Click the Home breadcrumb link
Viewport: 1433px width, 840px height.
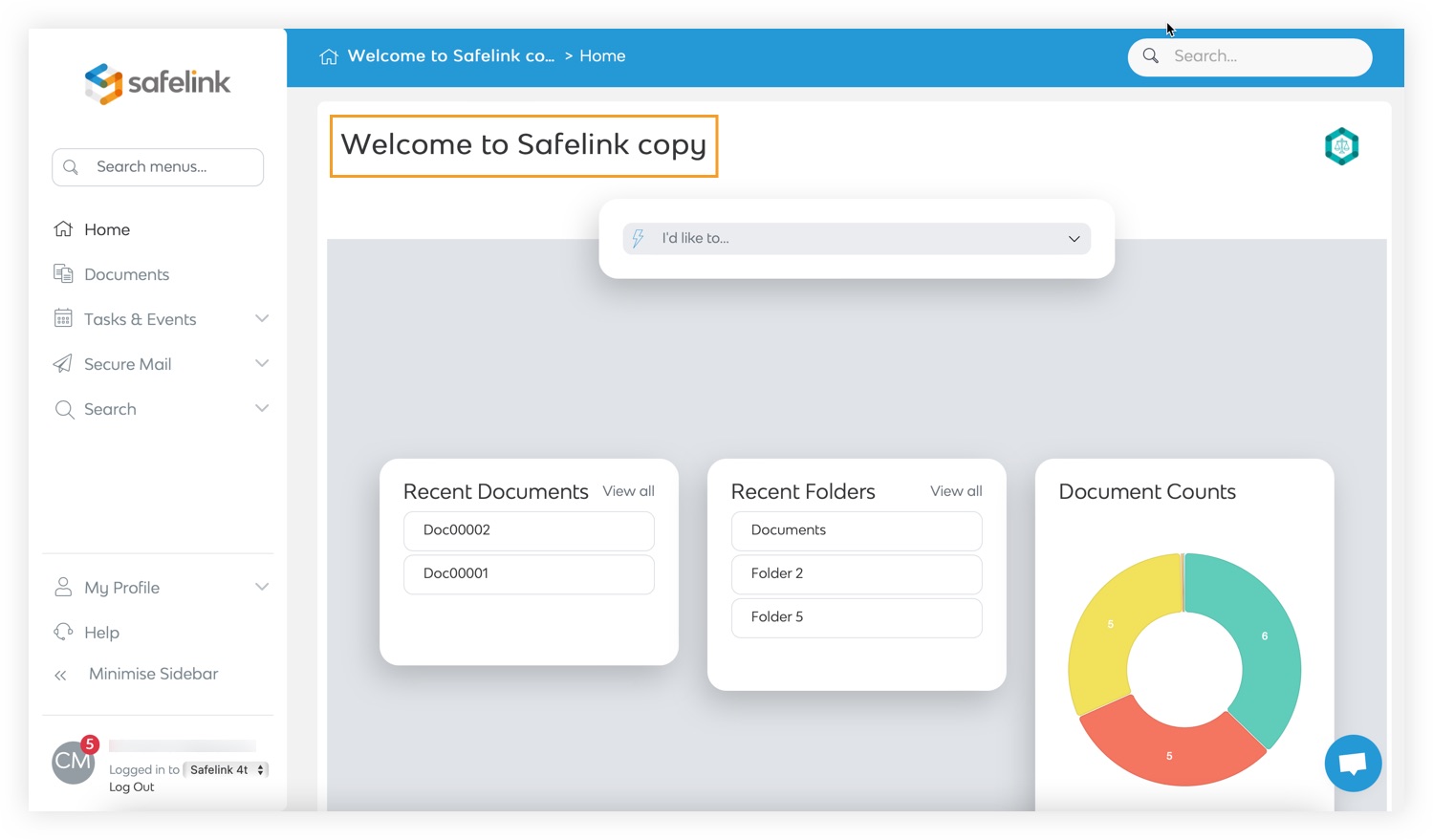(602, 55)
